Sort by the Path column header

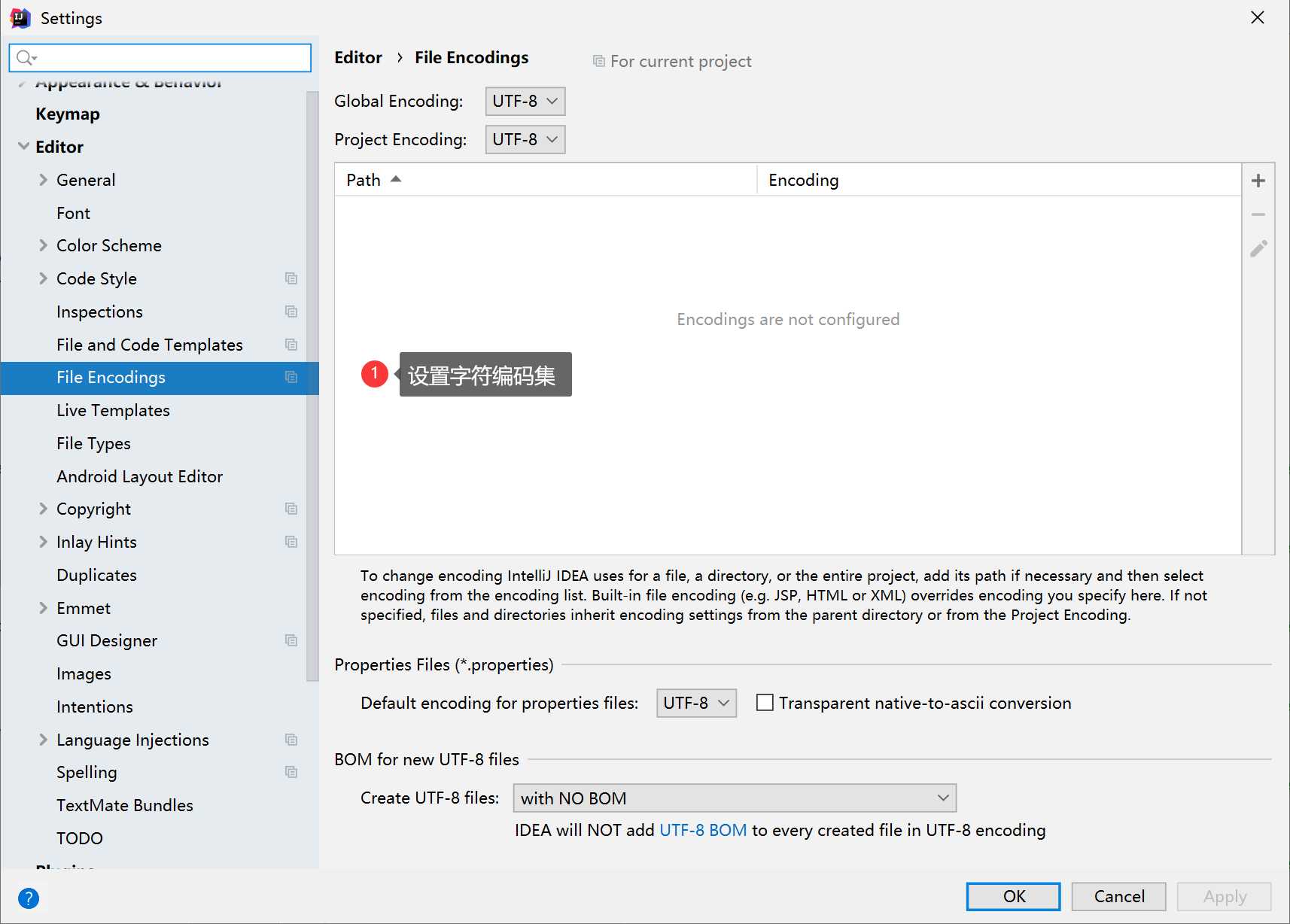coord(546,180)
